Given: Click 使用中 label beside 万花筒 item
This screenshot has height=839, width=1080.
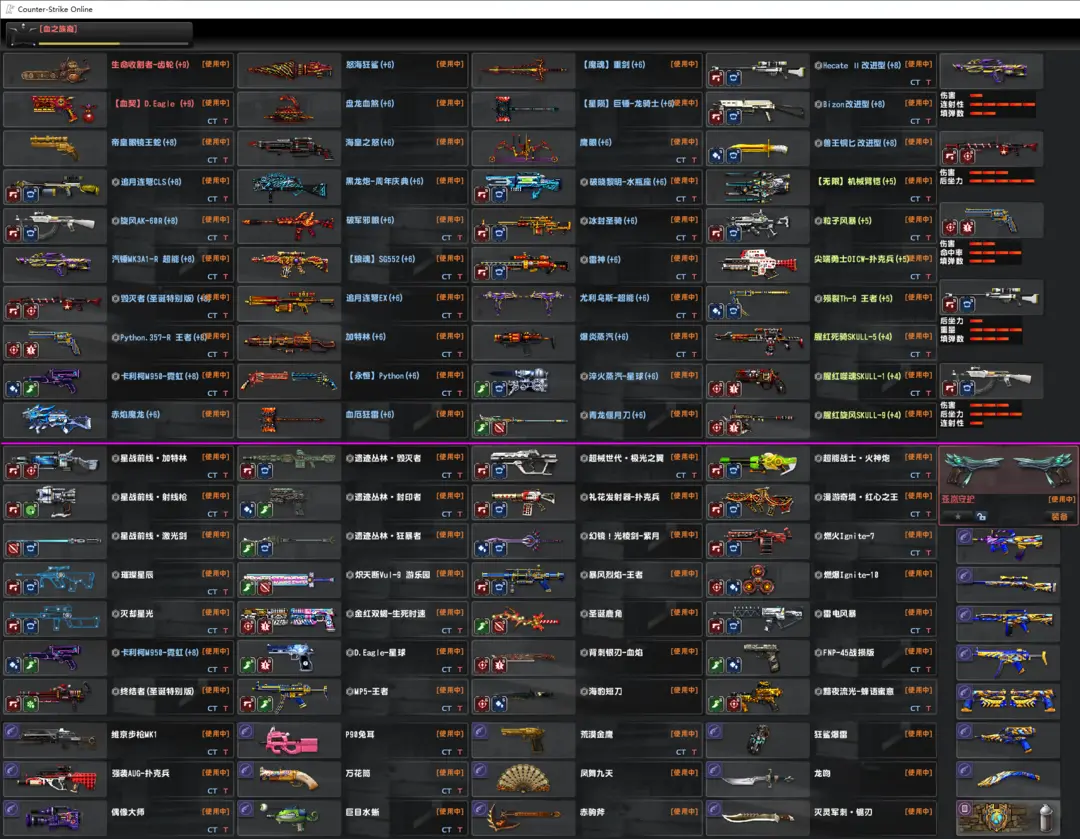Looking at the screenshot, I should [450, 773].
